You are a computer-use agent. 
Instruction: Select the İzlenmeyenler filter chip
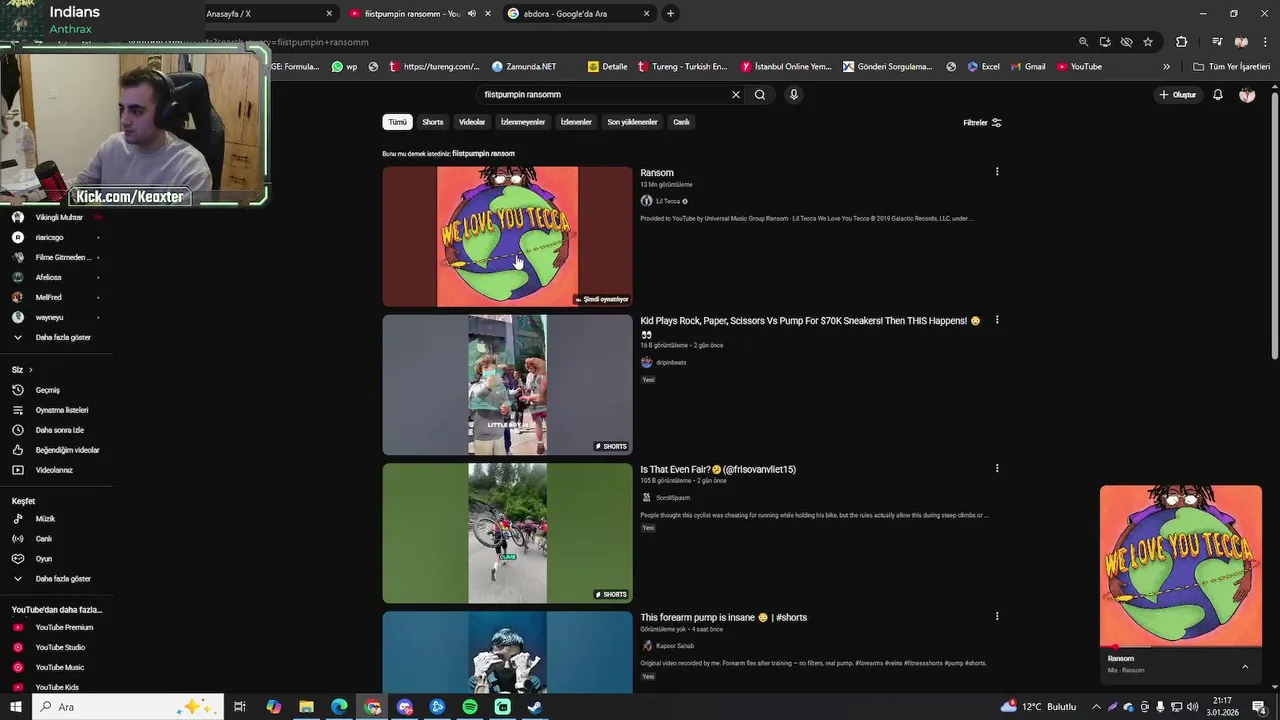coord(523,122)
